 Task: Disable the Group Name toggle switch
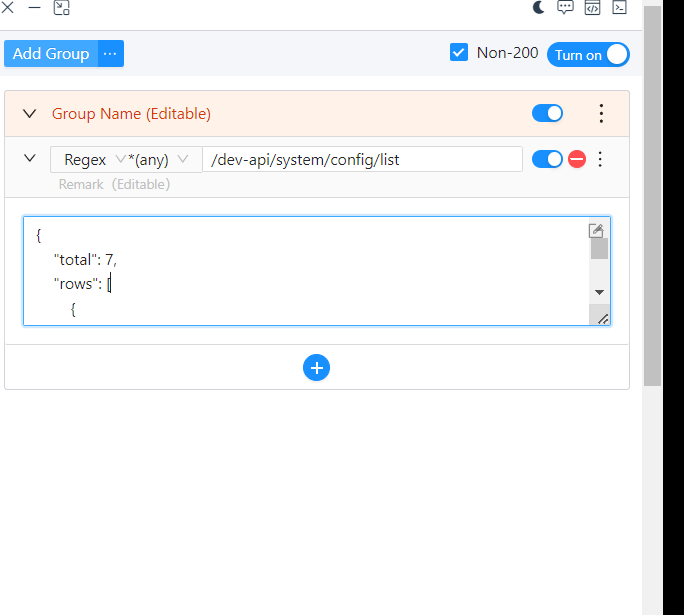547,113
